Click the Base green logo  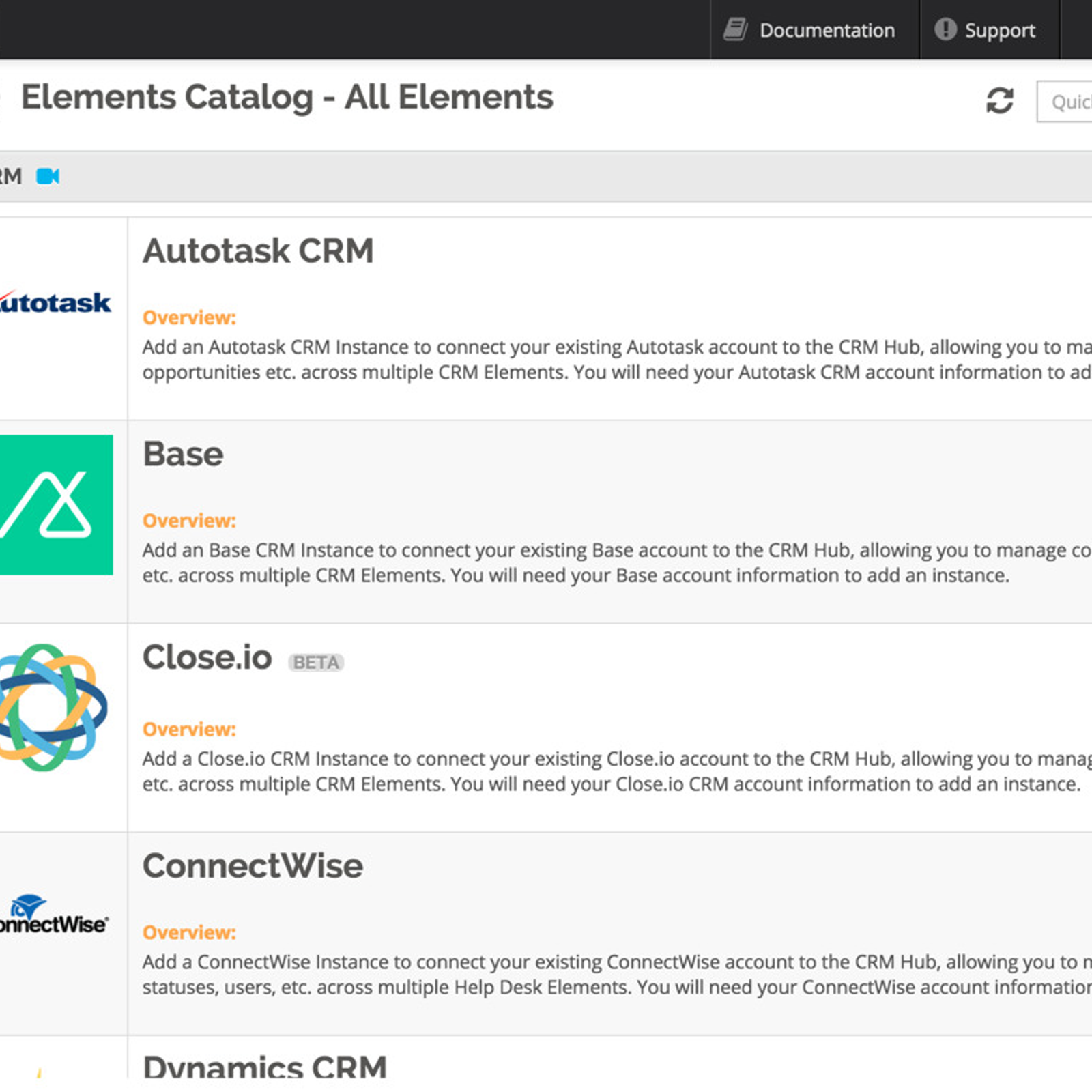tap(56, 504)
